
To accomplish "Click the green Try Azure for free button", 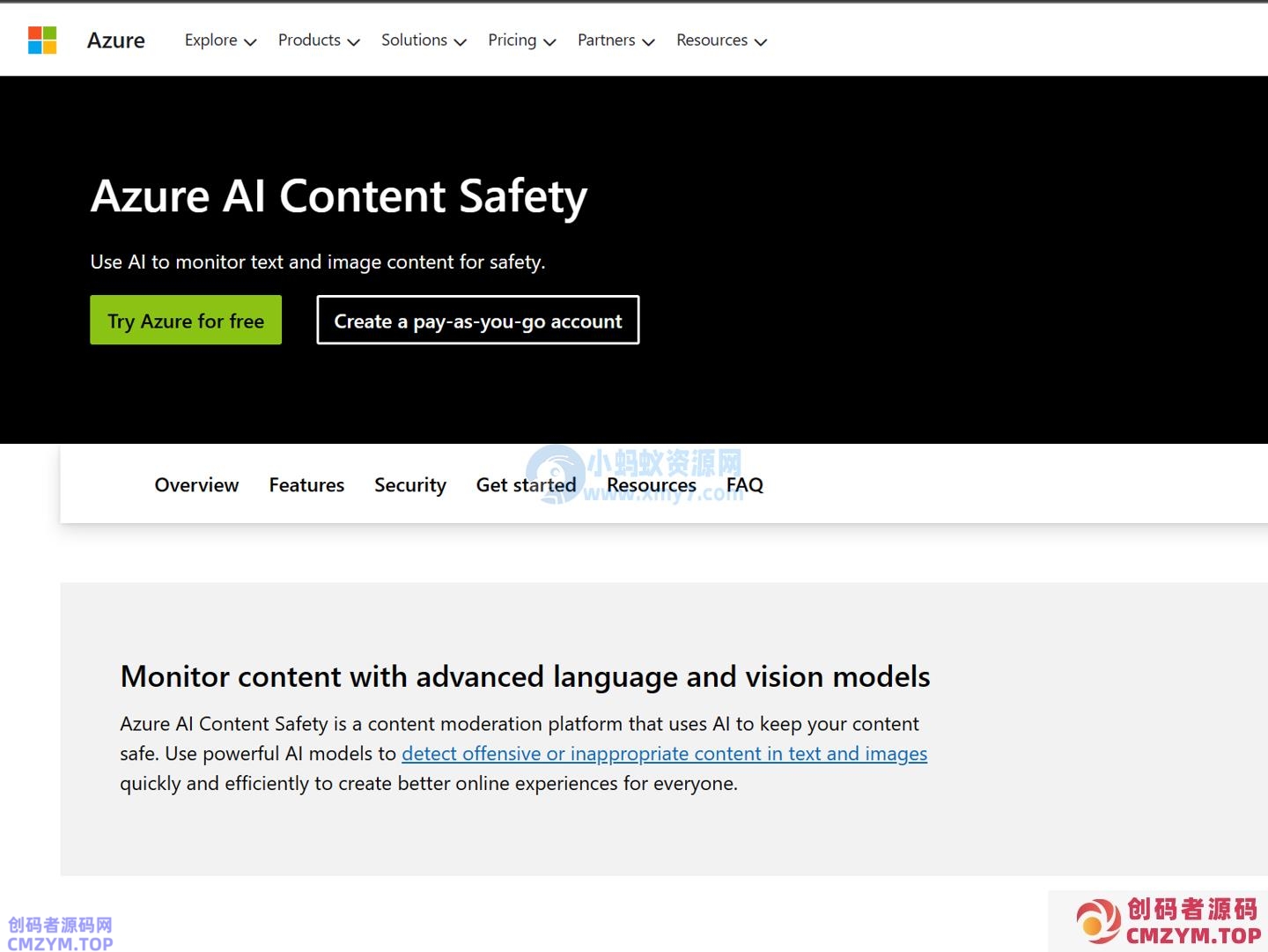I will pos(186,321).
